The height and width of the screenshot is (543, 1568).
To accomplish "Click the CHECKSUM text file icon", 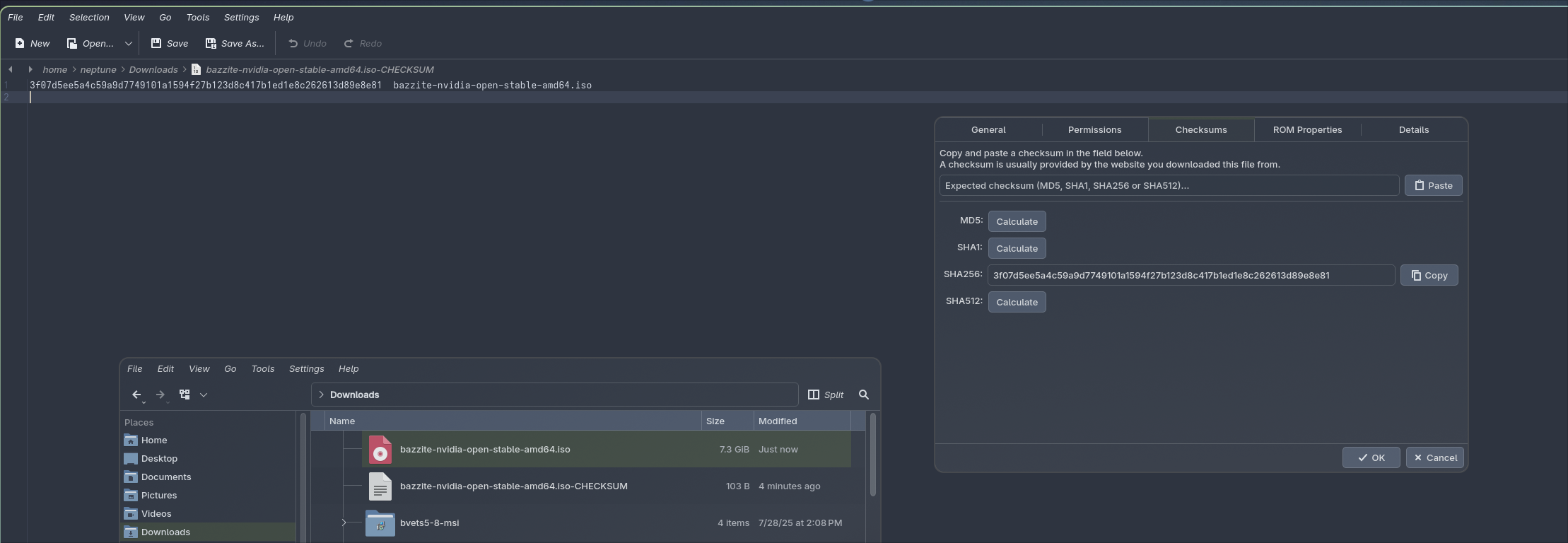I will [380, 486].
